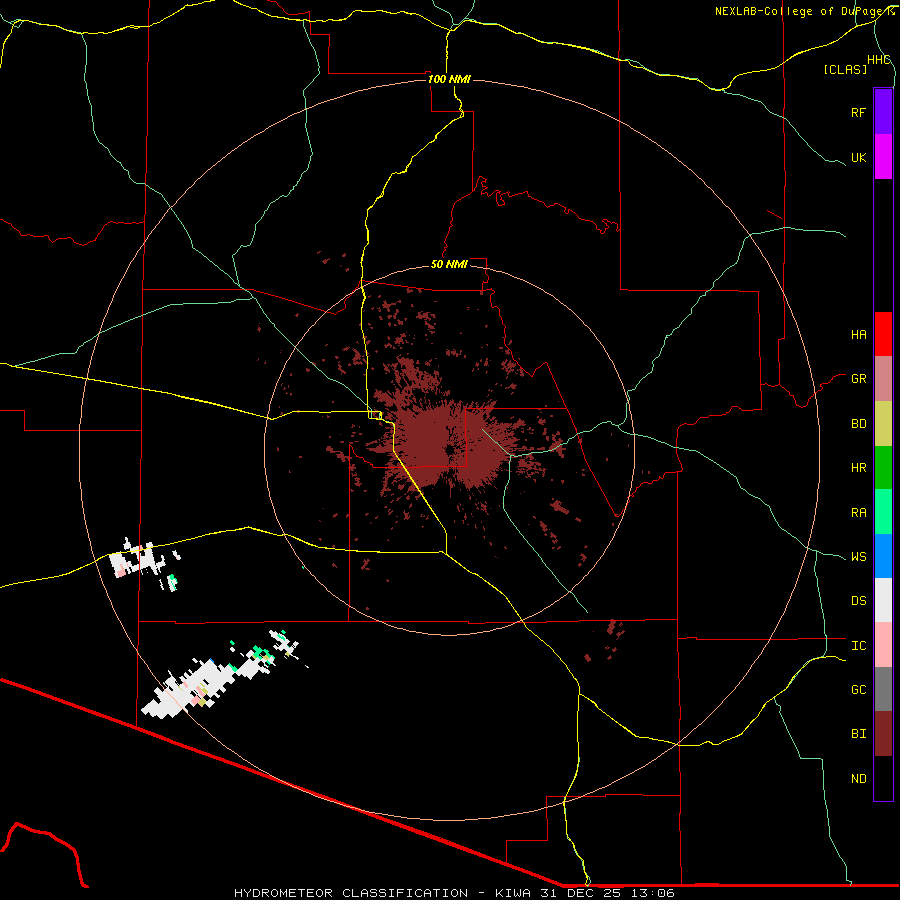Click the 100 NMI range ring label

pos(449,79)
